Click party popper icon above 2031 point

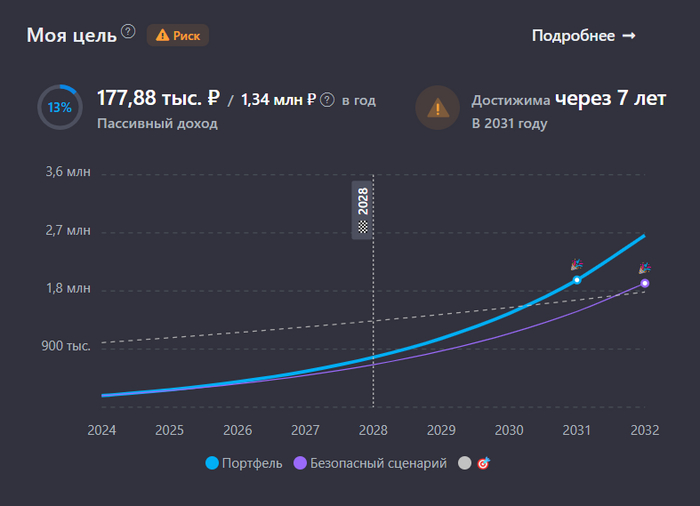[x=576, y=265]
